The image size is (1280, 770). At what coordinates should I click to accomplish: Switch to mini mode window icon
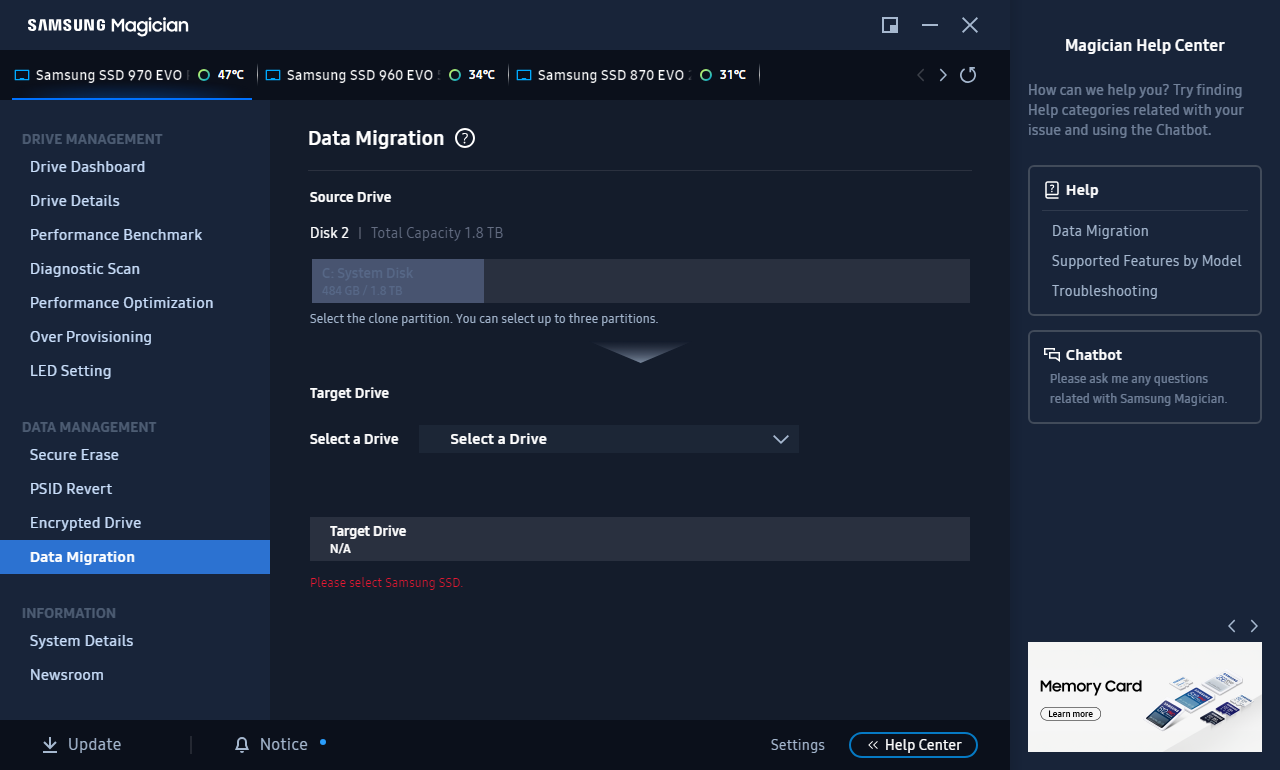click(890, 25)
